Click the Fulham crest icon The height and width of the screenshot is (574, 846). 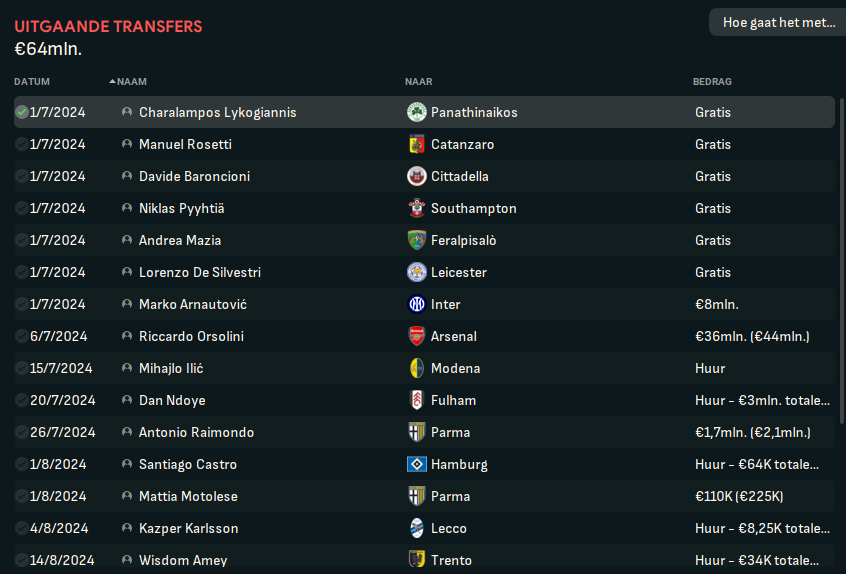pyautogui.click(x=417, y=400)
